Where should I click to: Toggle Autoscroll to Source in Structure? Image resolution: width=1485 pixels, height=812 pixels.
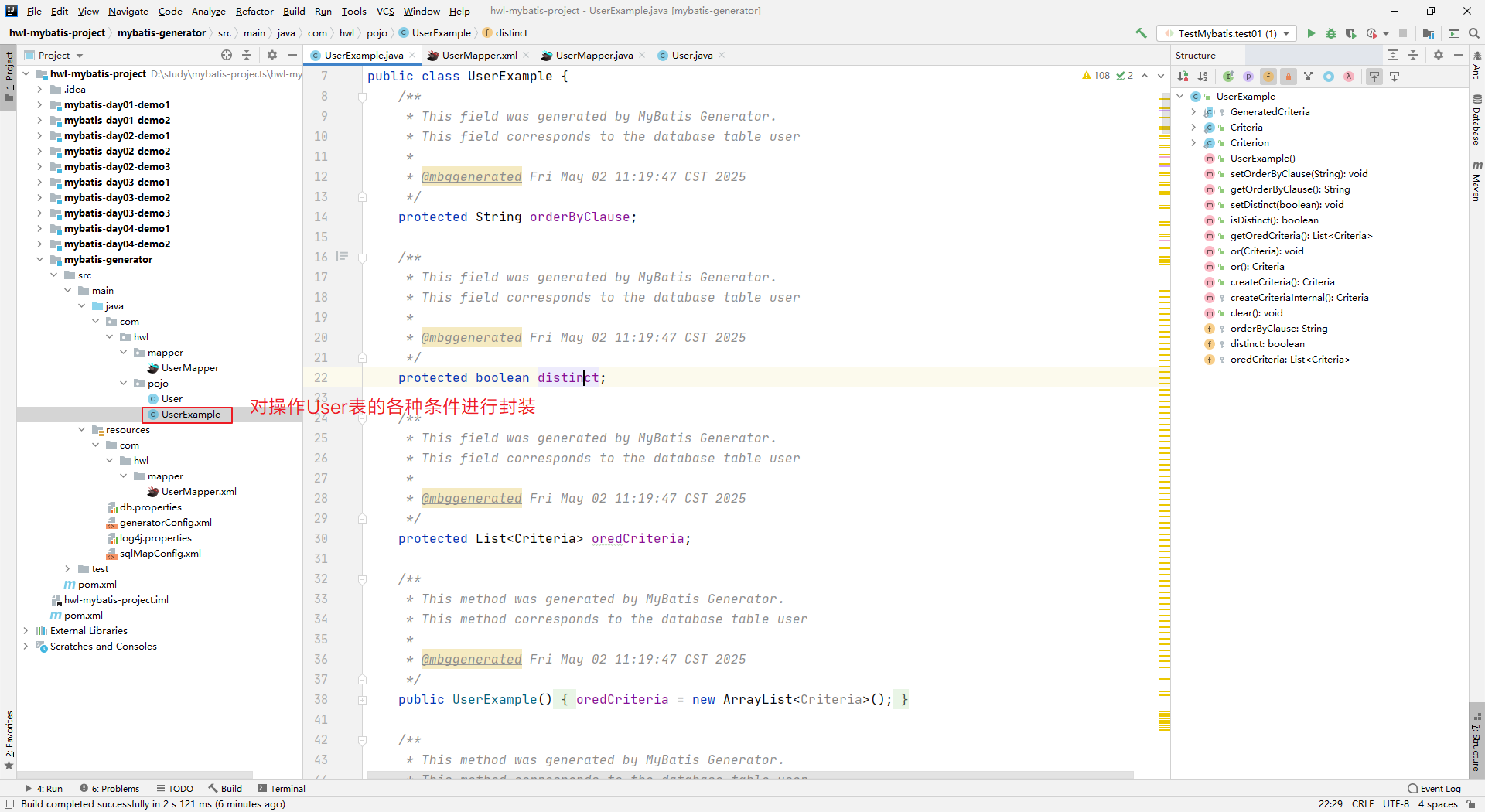point(1374,77)
